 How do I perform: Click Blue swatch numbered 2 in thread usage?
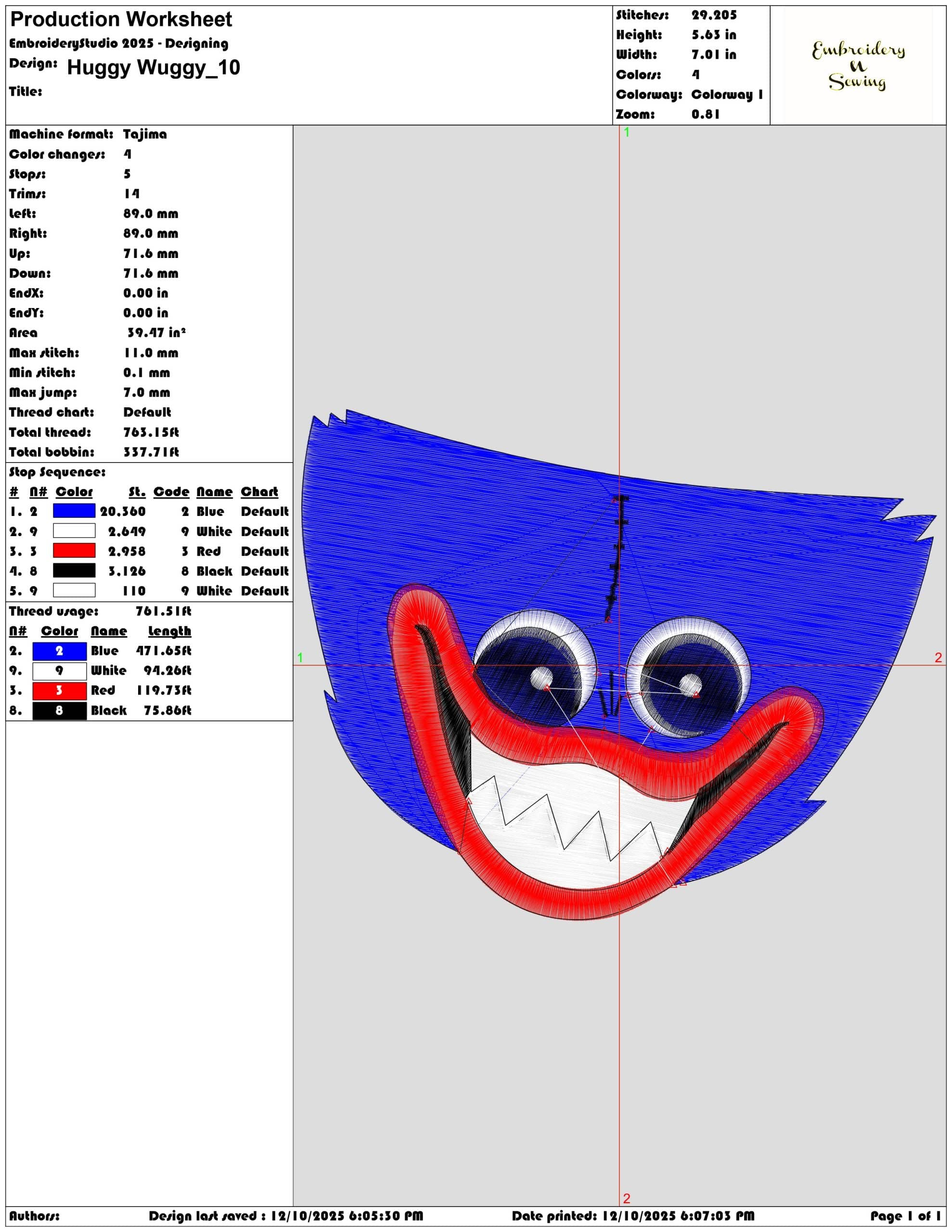click(x=60, y=651)
